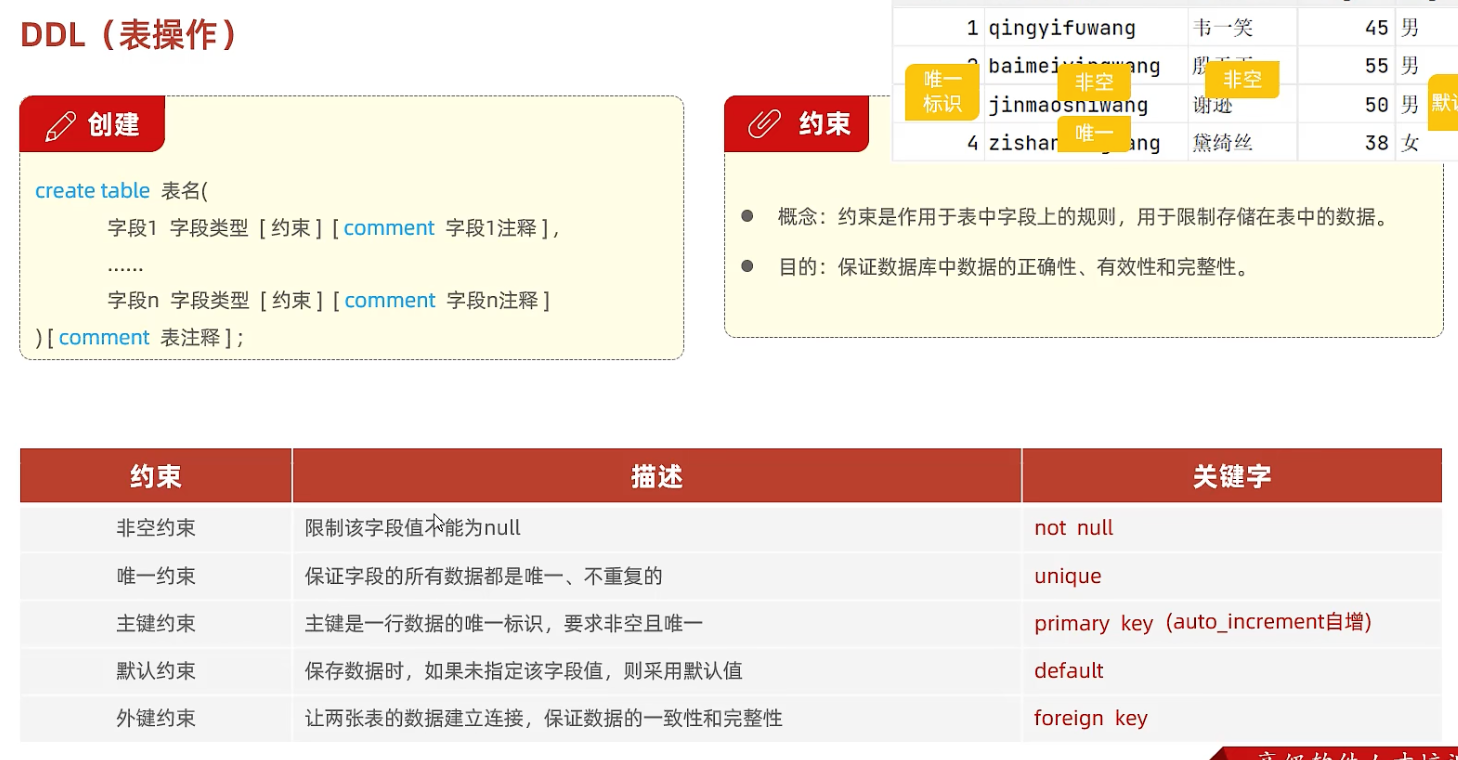Click the 主键约束 table cell

pos(156,624)
